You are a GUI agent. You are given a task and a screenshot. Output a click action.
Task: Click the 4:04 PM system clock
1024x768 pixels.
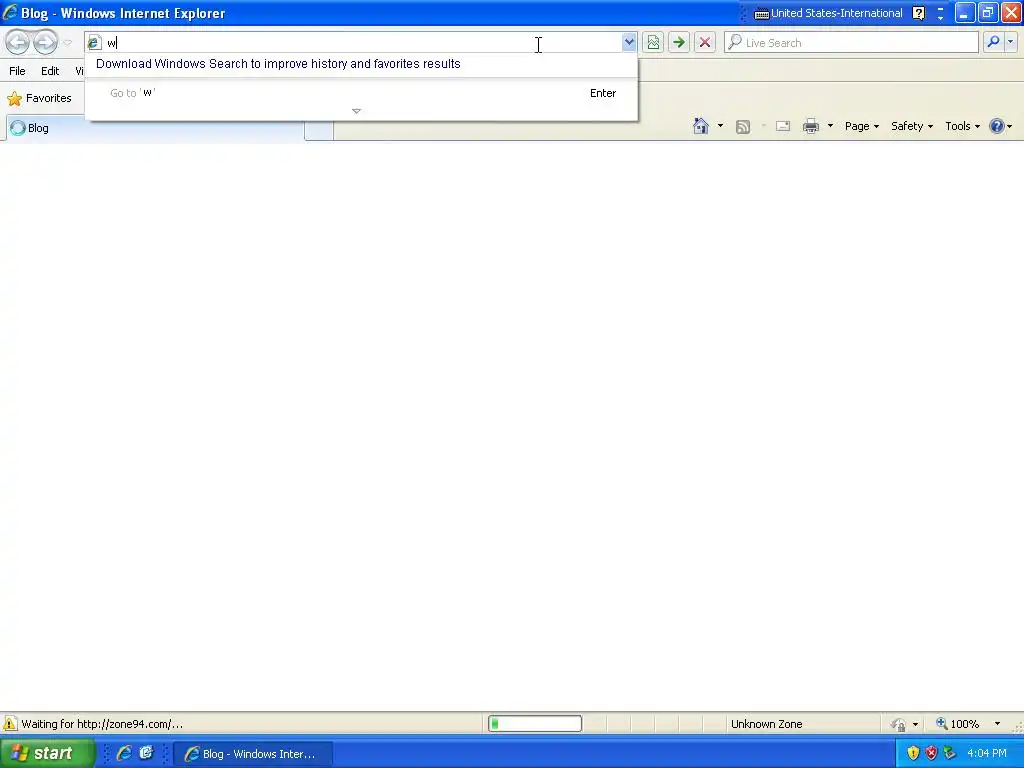point(987,754)
